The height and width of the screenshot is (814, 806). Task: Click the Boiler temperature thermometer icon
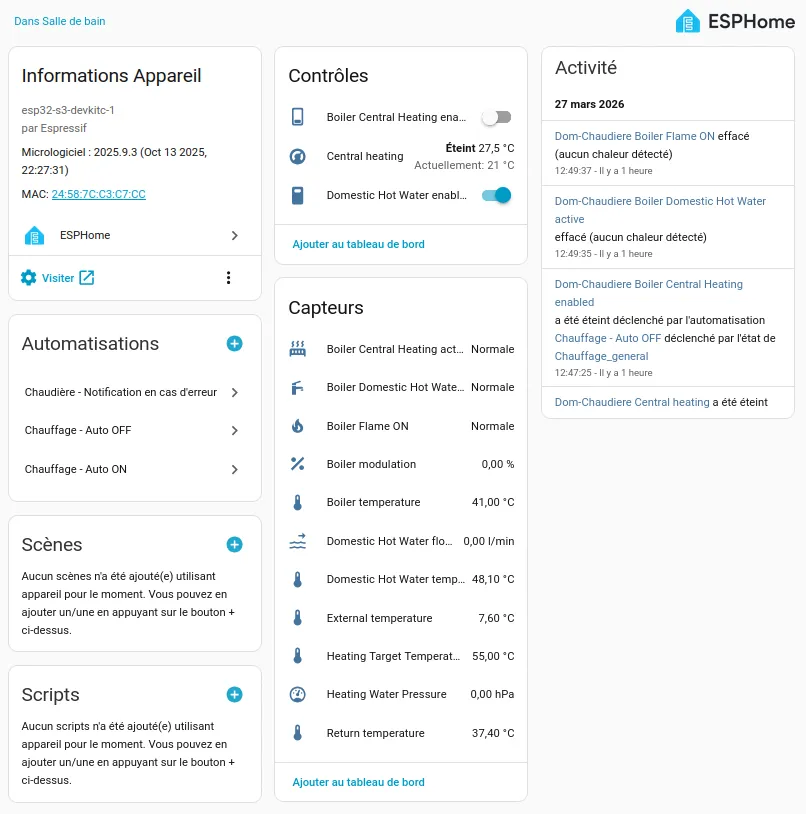click(x=297, y=502)
